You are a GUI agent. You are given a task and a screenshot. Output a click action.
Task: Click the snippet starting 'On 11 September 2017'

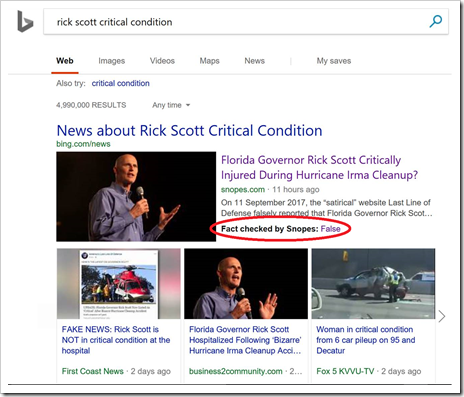coord(327,208)
